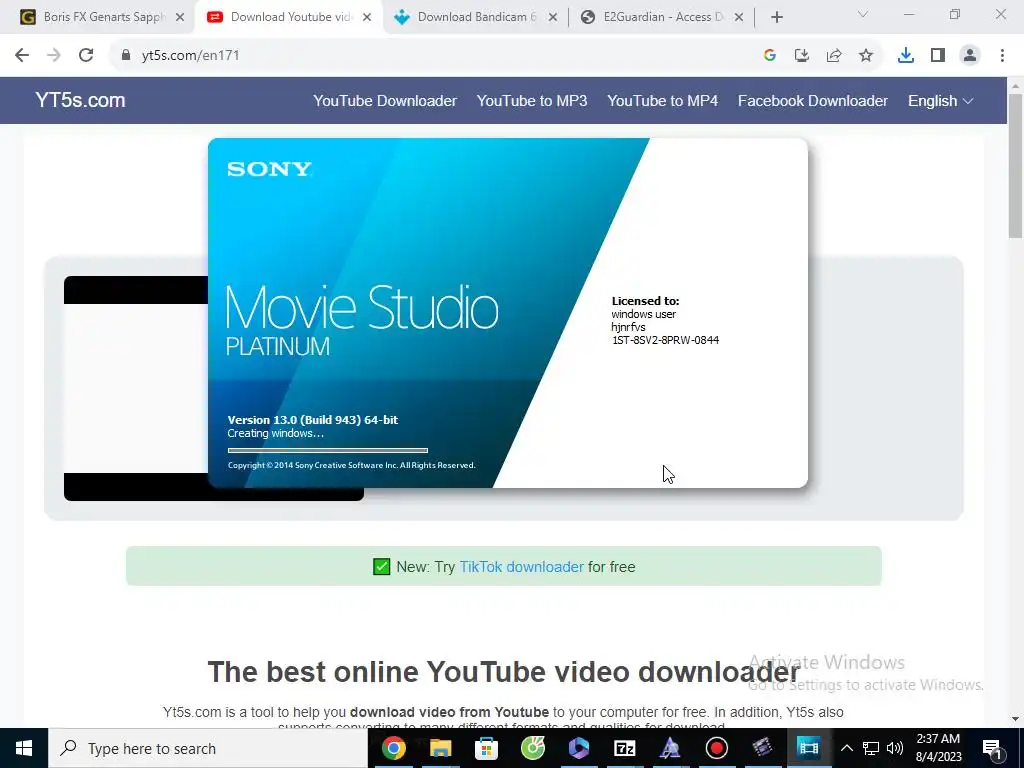Screen dimensions: 1024x768
Task: Open network status tray icon
Action: 871,748
